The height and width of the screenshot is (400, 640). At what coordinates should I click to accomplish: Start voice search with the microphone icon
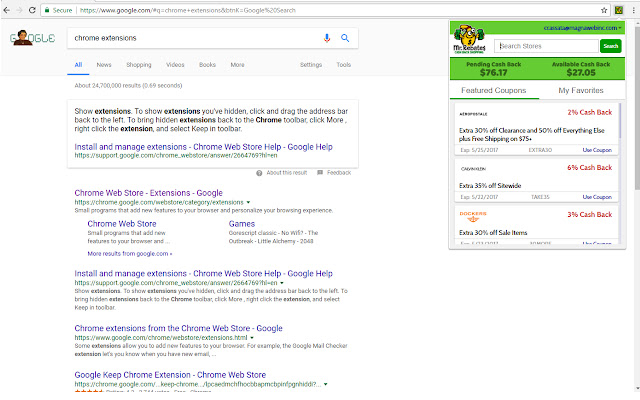[327, 38]
